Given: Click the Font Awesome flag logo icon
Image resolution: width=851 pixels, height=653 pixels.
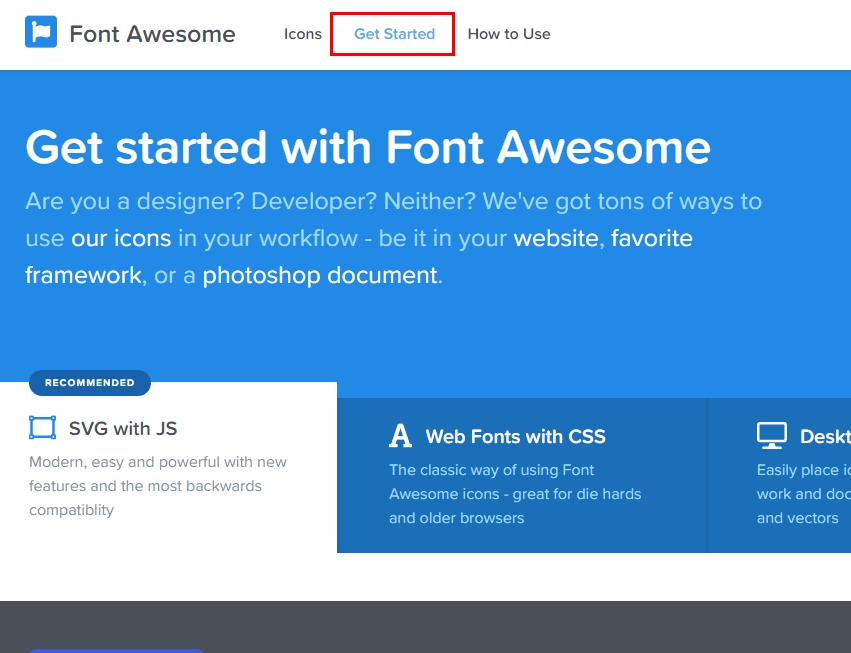Looking at the screenshot, I should [x=41, y=33].
